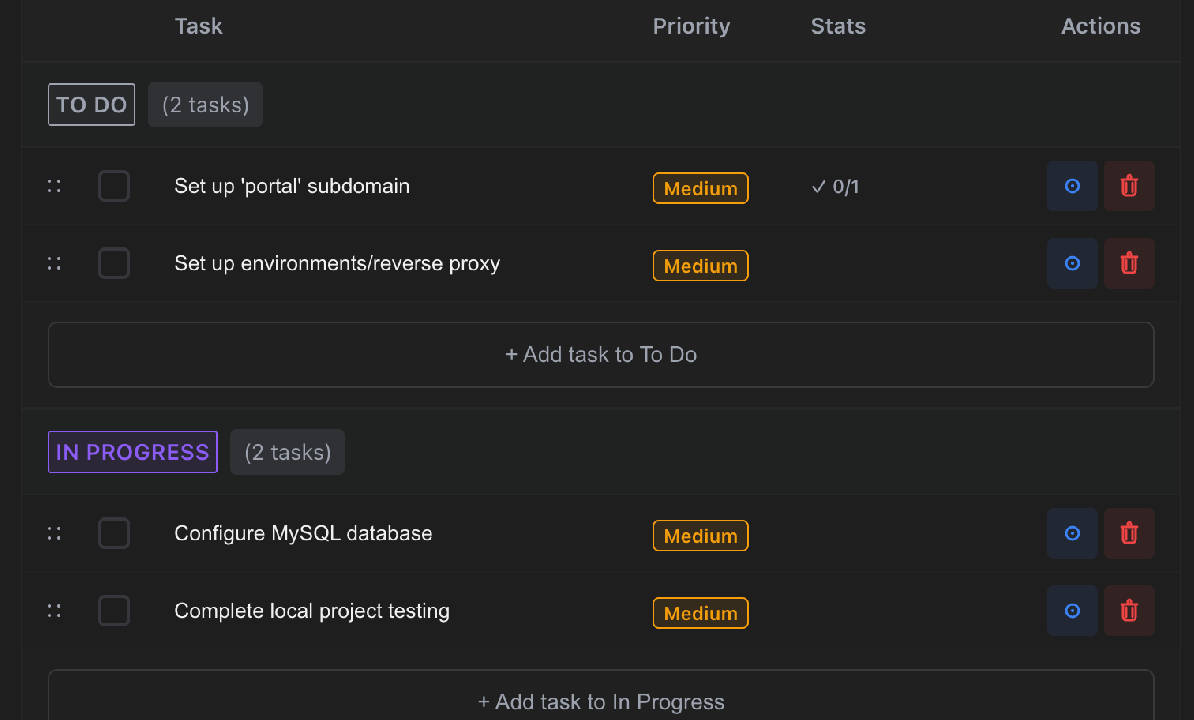The height and width of the screenshot is (720, 1194).
Task: Add a new task to To Do
Action: coord(601,355)
